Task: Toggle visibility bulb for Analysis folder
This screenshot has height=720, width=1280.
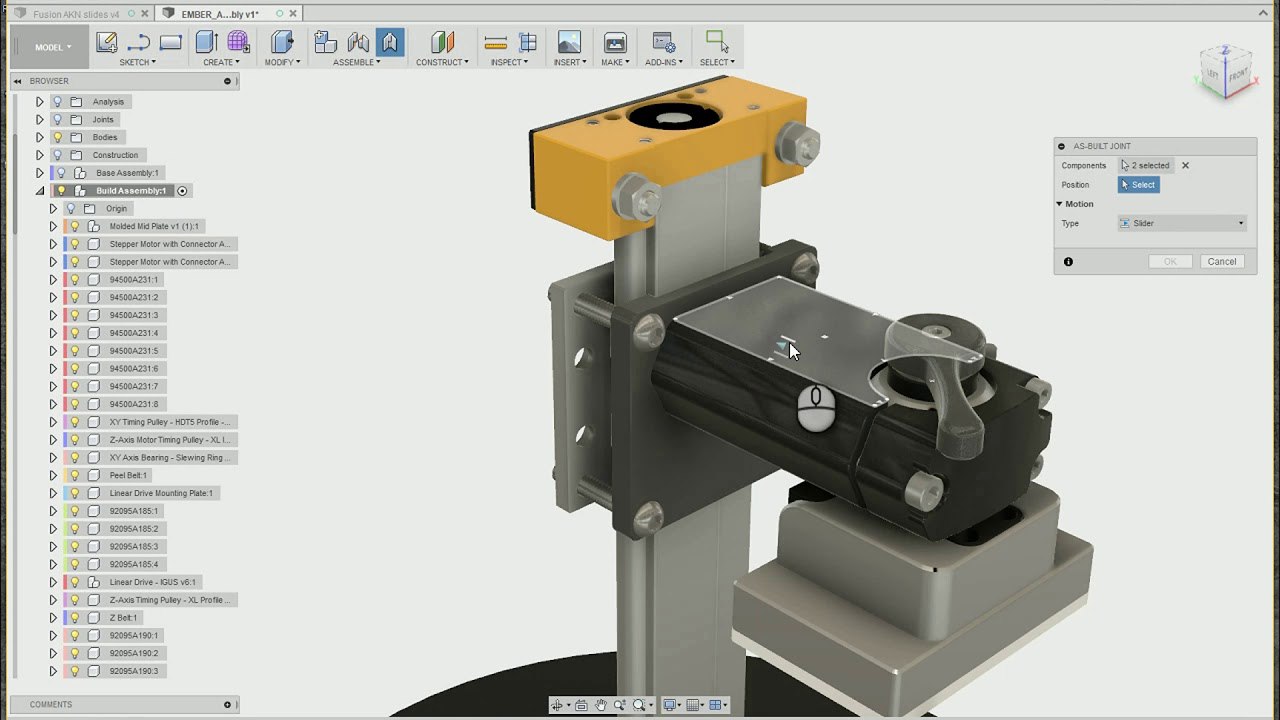Action: click(58, 102)
